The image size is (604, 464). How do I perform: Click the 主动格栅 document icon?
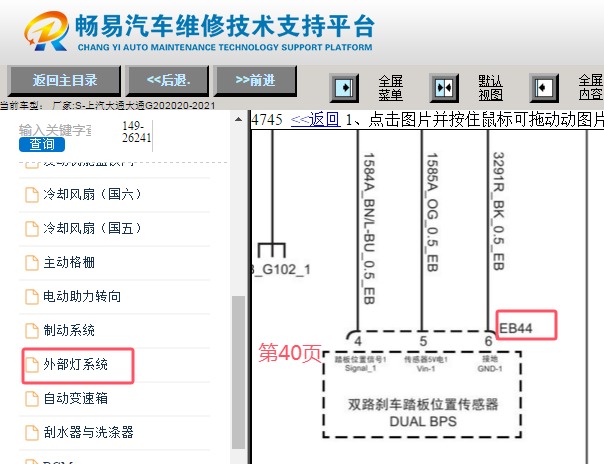(x=32, y=263)
